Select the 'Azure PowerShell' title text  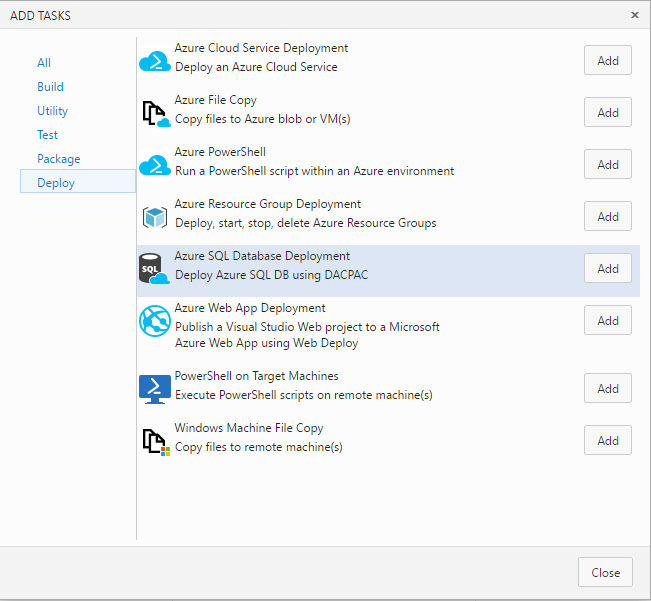coord(220,152)
